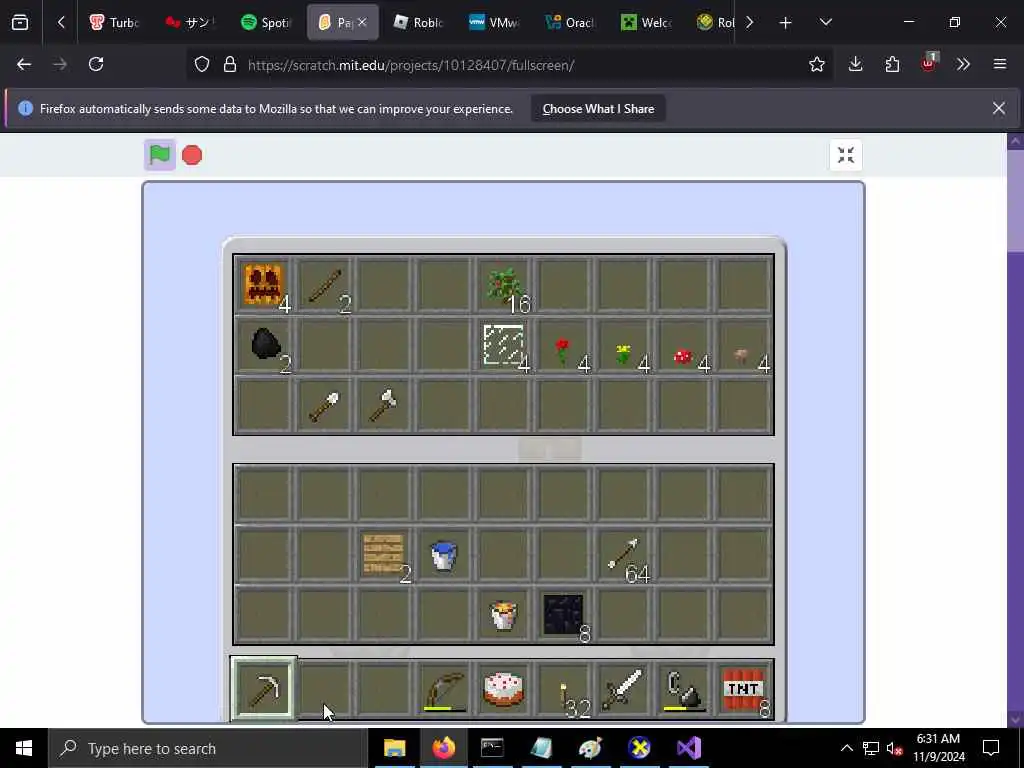Select the sapling stack of 16
Image resolution: width=1024 pixels, height=768 pixels.
[x=504, y=285]
